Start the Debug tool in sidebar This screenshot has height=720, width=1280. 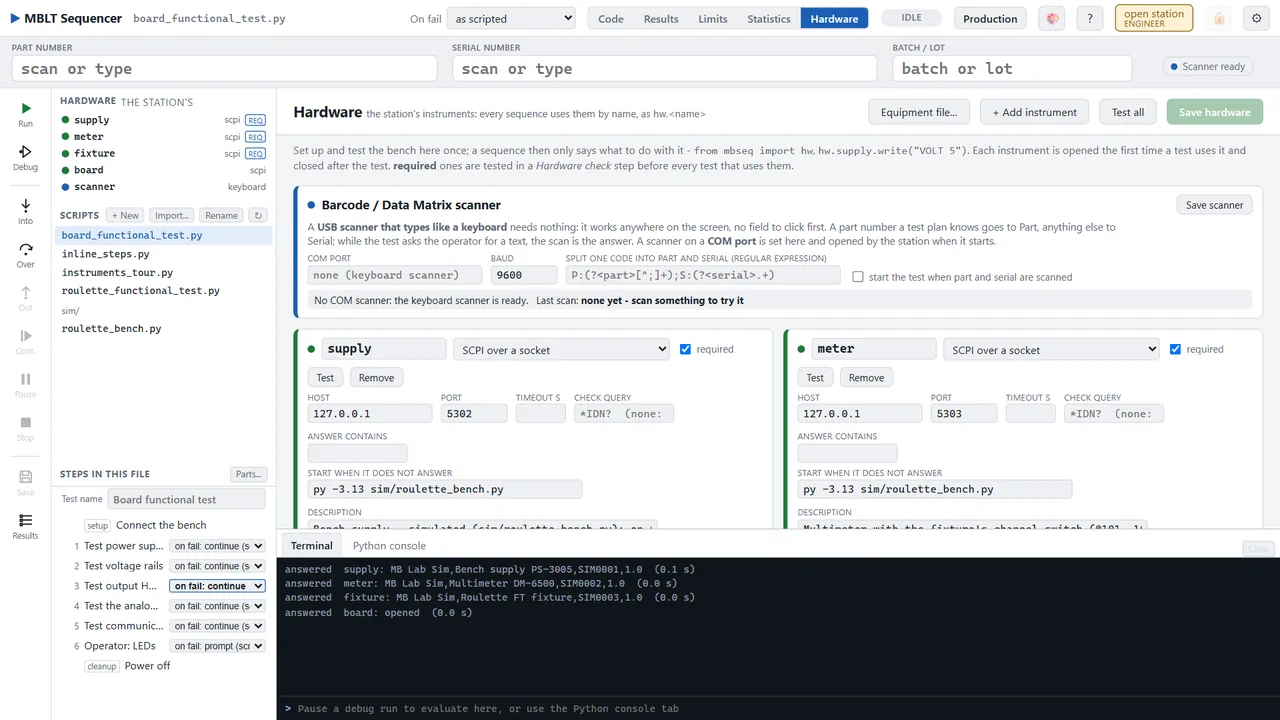[25, 152]
